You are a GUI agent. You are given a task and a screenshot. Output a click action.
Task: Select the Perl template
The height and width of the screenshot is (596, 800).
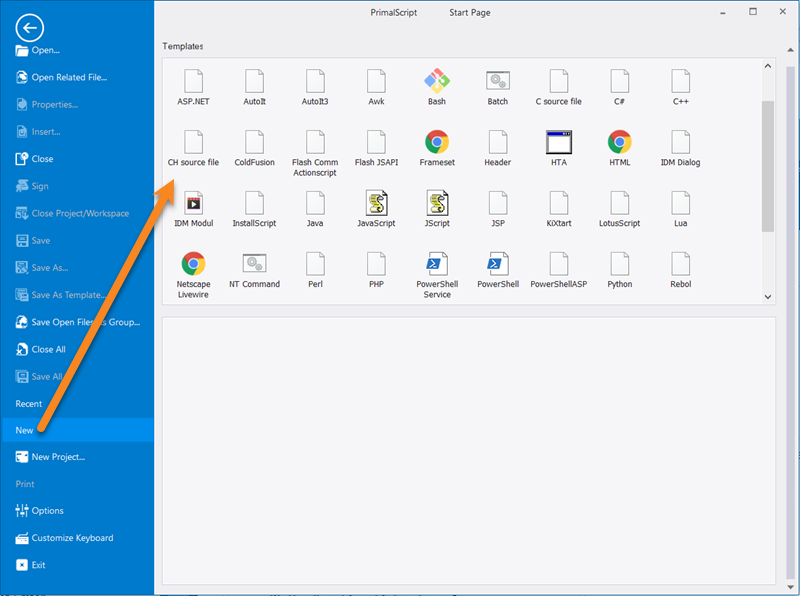(x=315, y=270)
